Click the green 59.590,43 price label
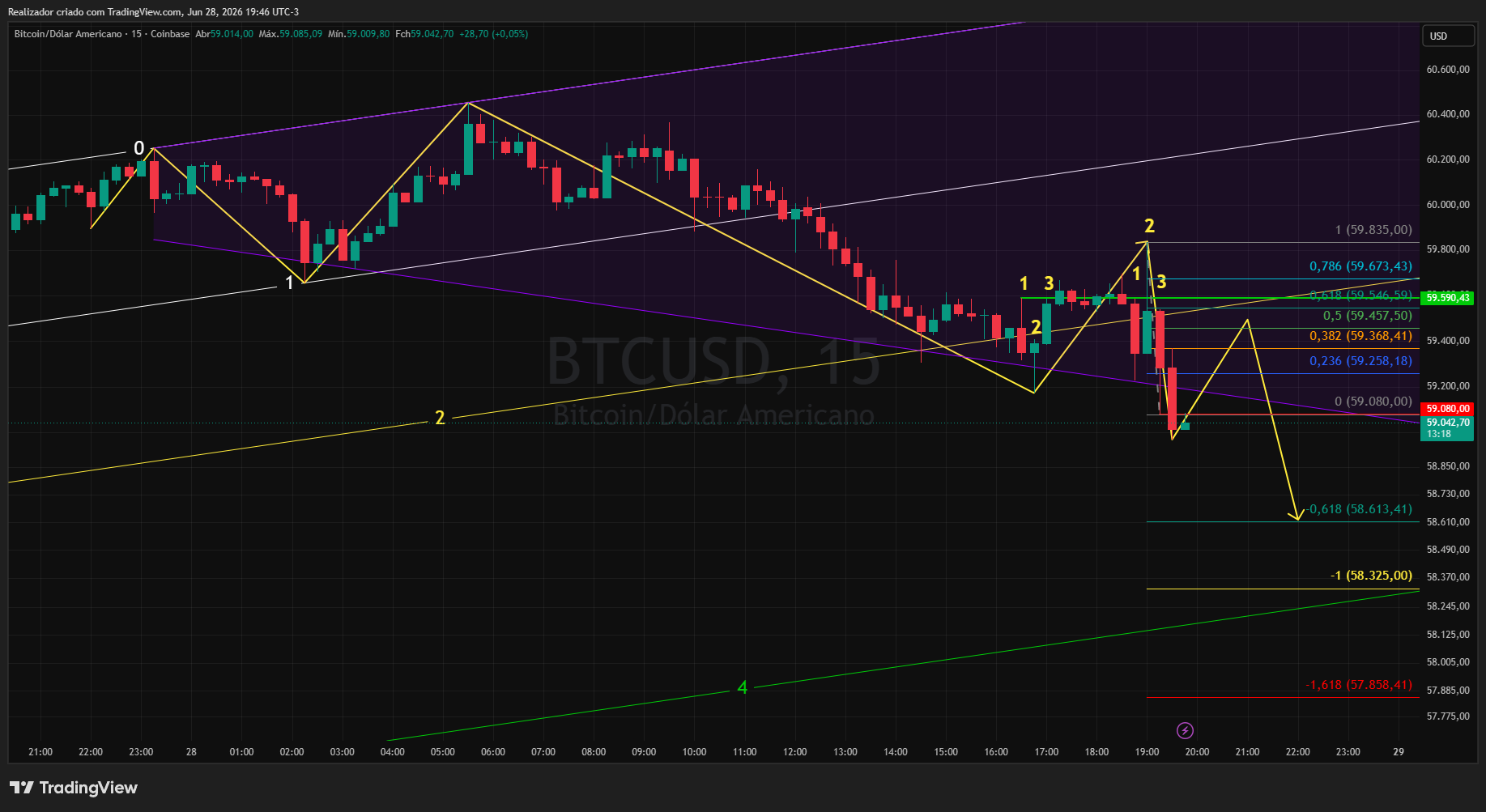 [x=1447, y=298]
